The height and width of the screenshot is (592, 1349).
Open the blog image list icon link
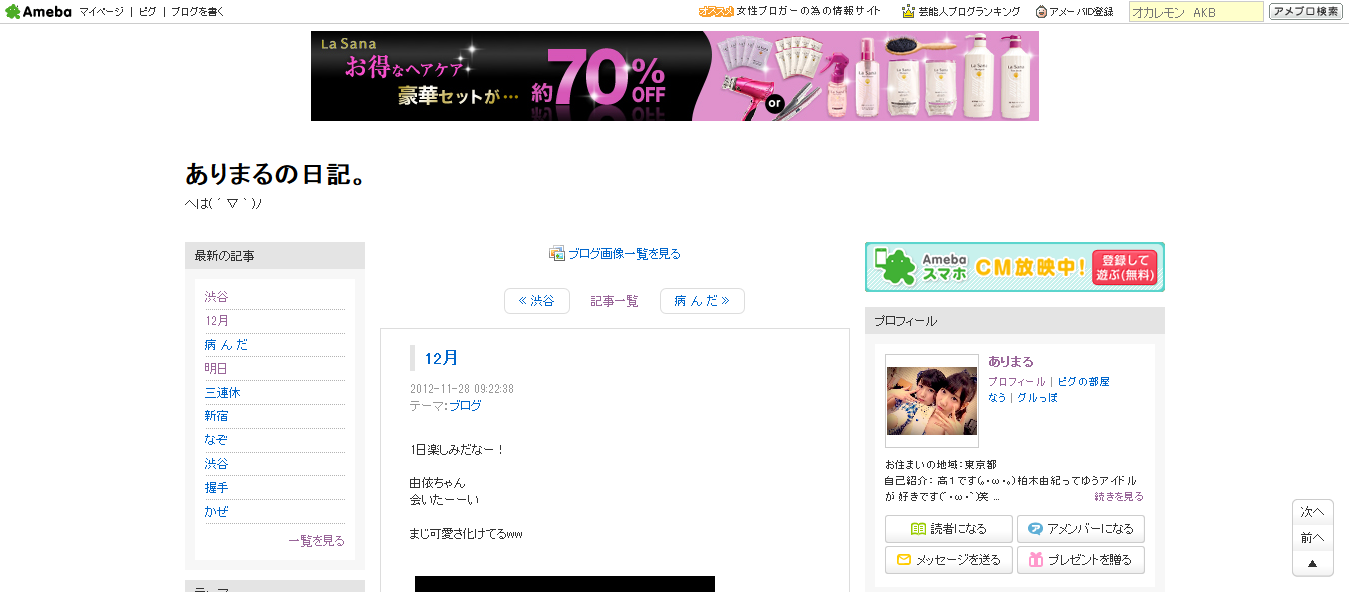pos(557,253)
